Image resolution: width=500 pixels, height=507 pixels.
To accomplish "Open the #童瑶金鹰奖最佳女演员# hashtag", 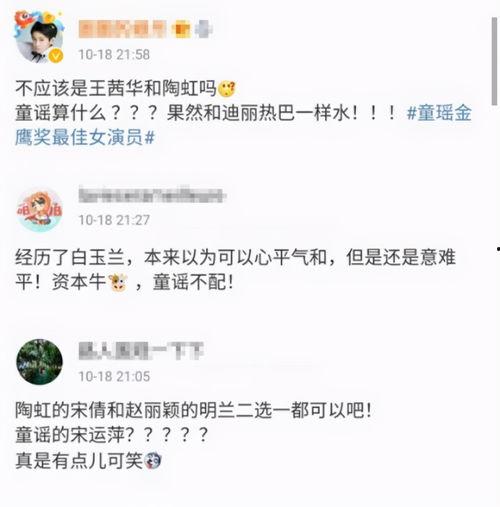I will pos(243,125).
